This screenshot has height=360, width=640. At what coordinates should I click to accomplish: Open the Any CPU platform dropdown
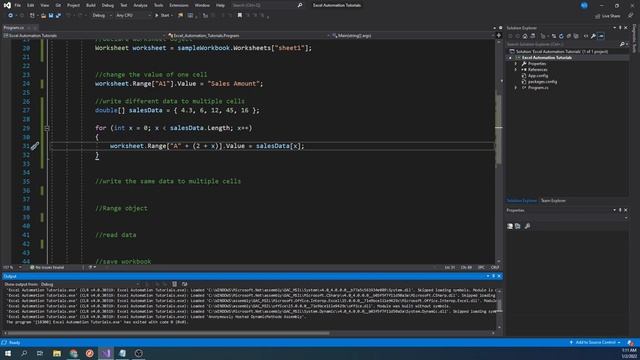point(133,16)
